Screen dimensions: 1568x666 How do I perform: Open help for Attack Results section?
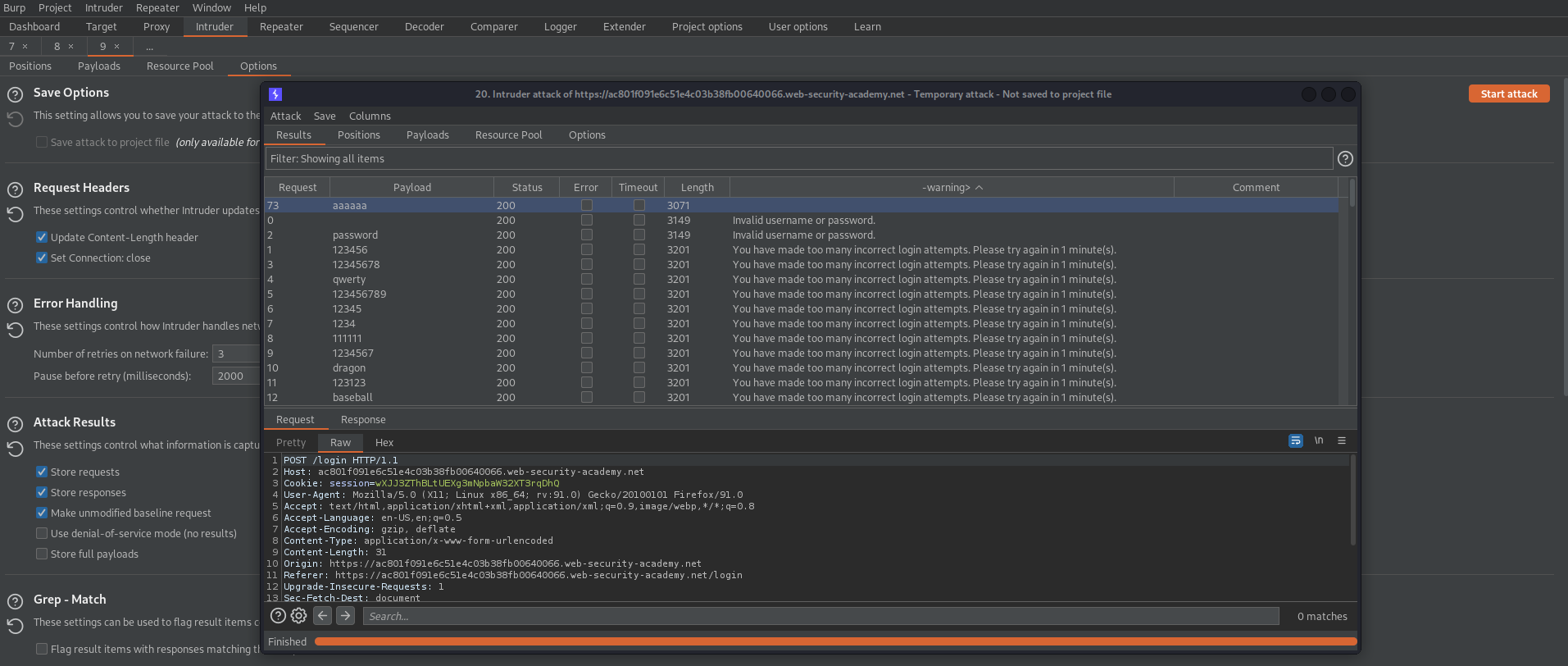pos(15,424)
